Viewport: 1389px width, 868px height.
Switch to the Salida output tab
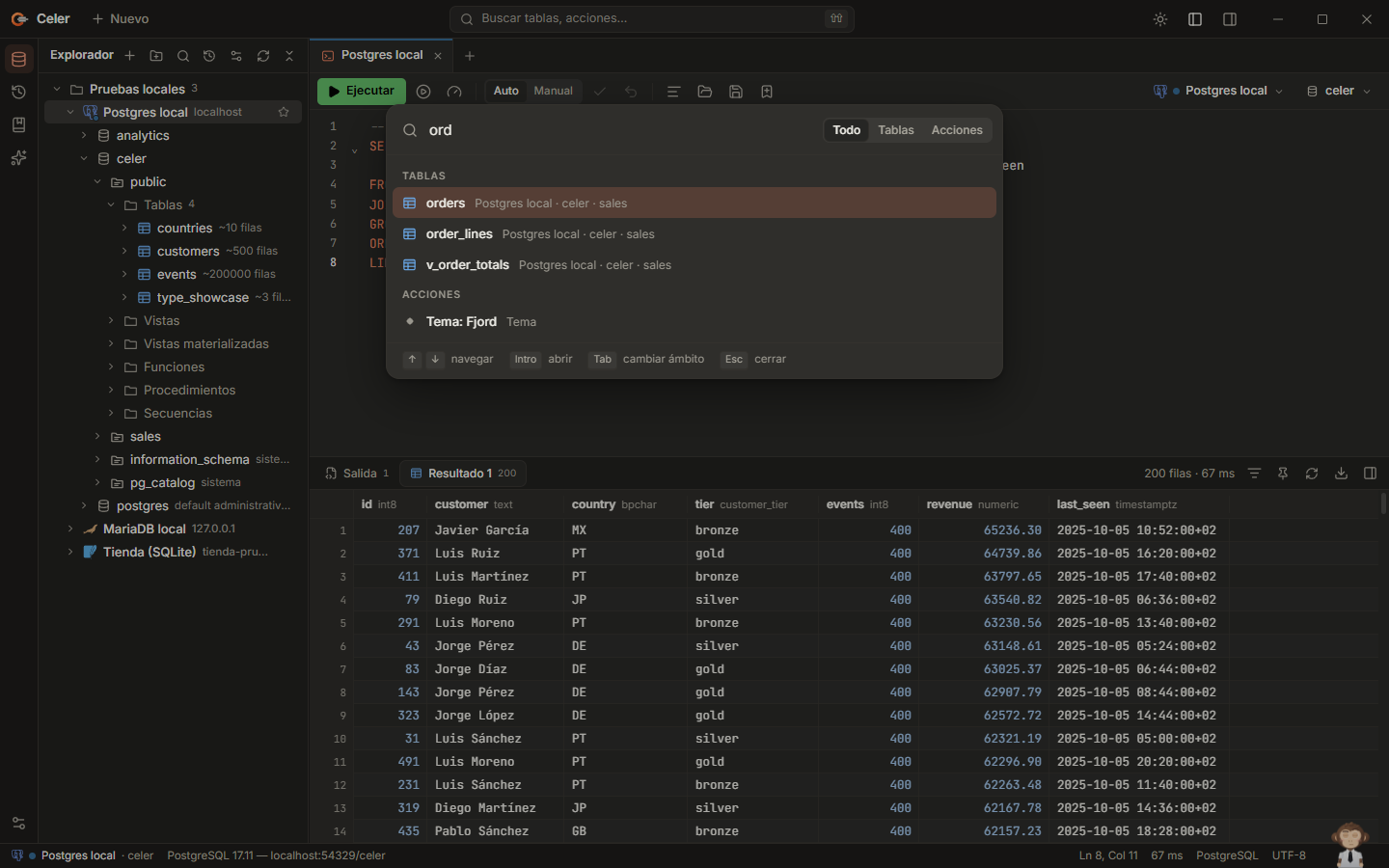point(357,474)
